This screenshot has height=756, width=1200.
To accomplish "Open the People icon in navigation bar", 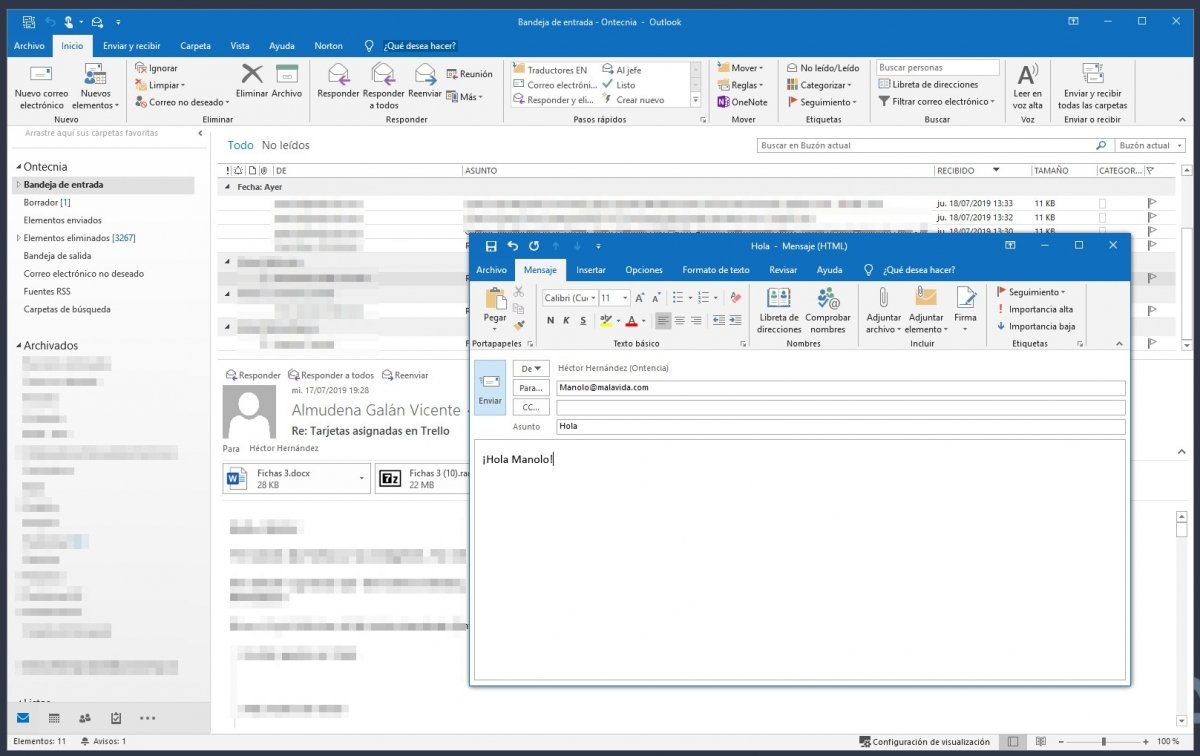I will 85,718.
